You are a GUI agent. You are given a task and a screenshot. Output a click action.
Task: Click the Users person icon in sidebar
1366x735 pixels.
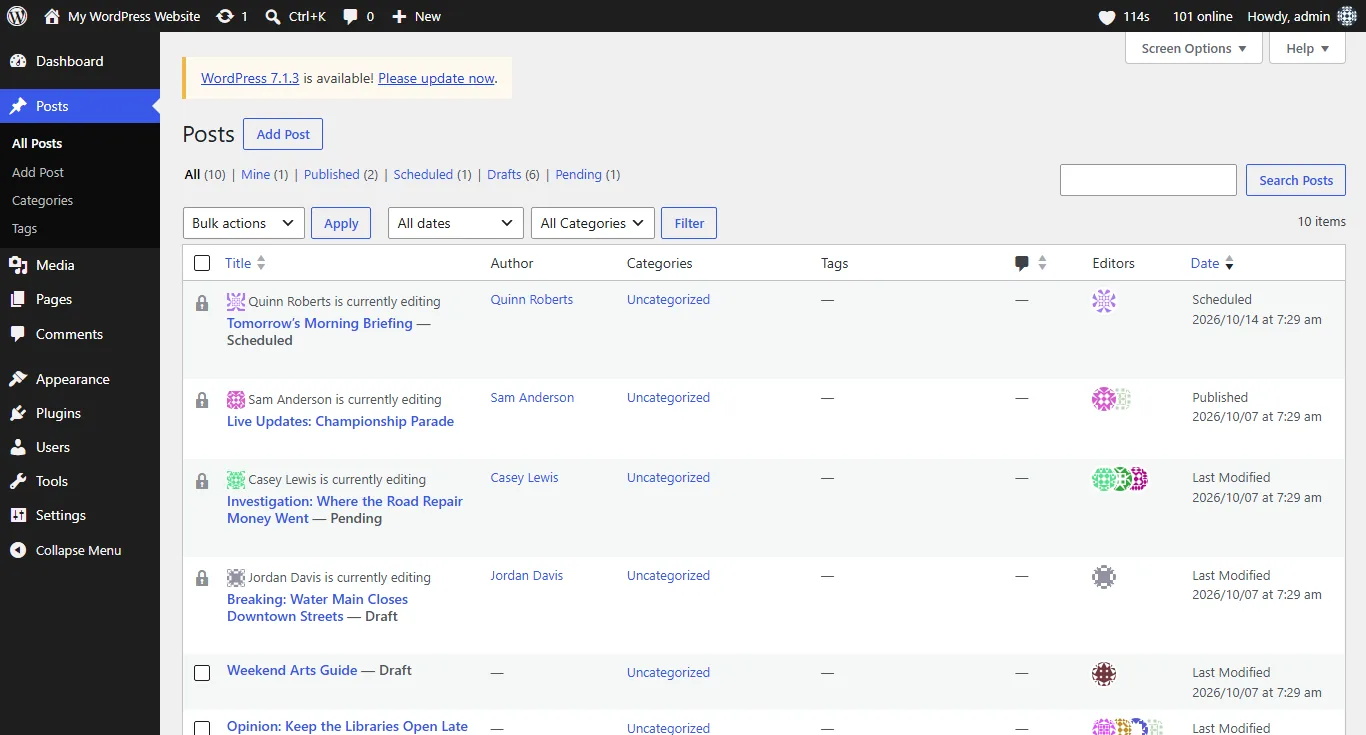(18, 447)
